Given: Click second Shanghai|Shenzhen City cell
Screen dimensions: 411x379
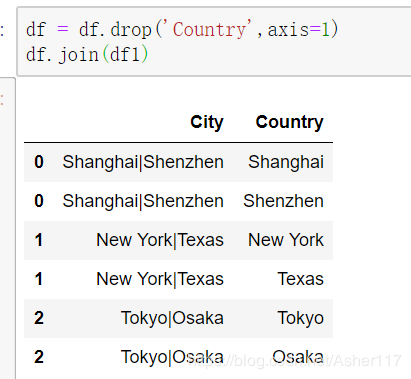Looking at the screenshot, I should (143, 201).
